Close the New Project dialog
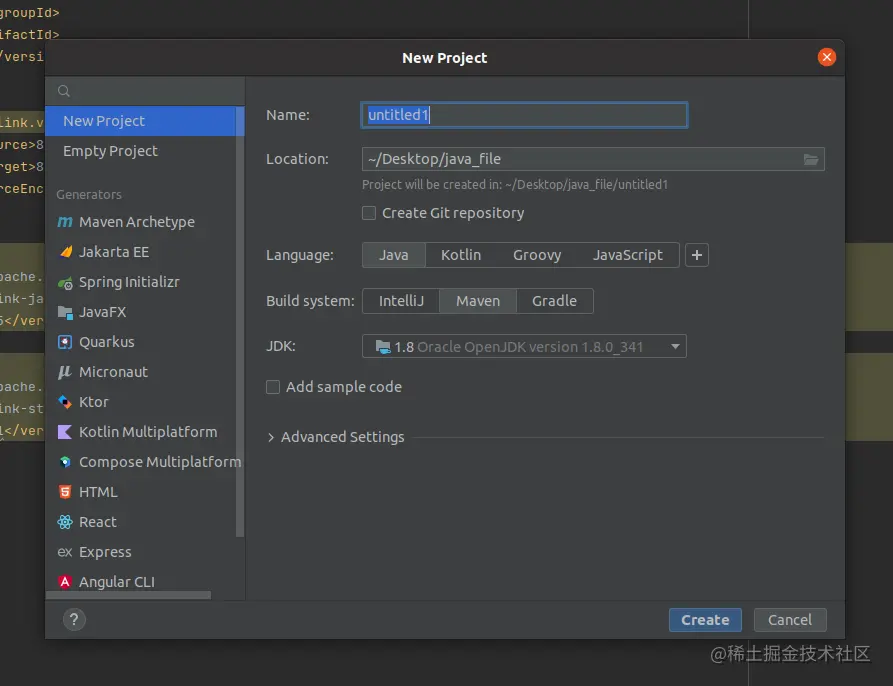The image size is (893, 686). (x=826, y=57)
